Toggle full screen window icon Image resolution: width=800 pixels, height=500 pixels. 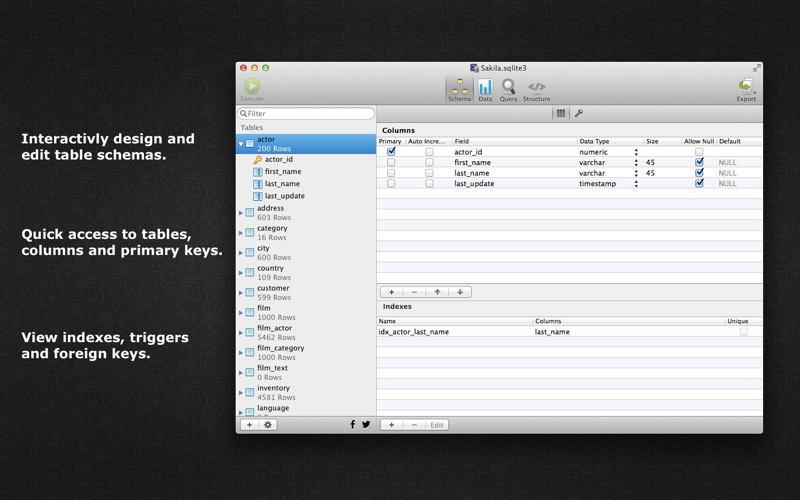pos(756,68)
